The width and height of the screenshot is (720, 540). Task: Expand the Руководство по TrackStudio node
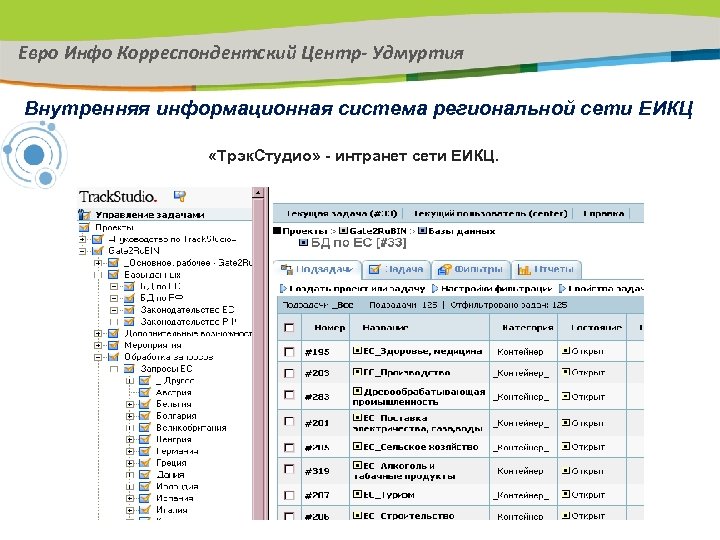point(82,239)
